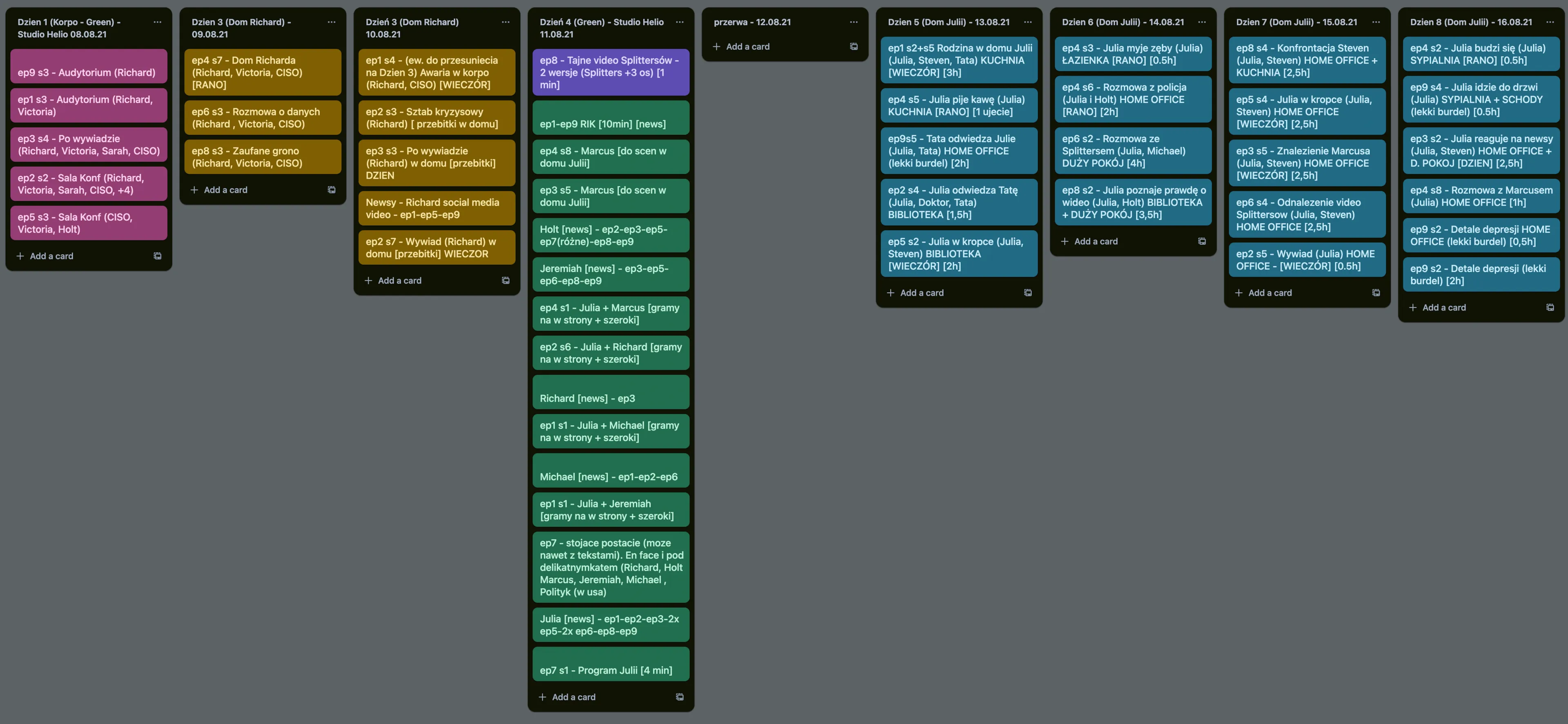Click template icon at bottom of Dzień 4 list
The width and height of the screenshot is (1568, 724).
(x=679, y=697)
